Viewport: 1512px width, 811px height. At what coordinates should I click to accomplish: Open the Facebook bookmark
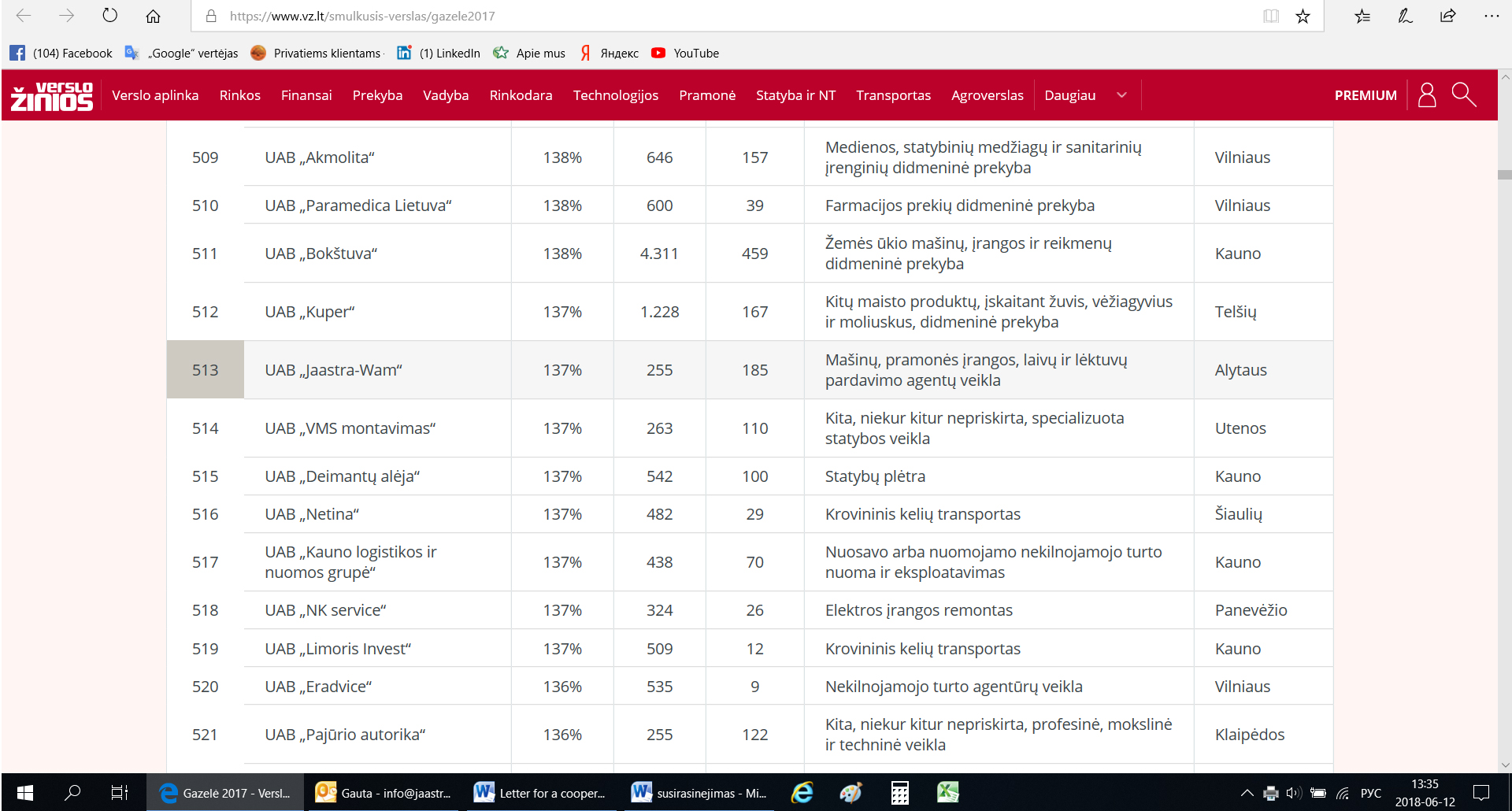[x=61, y=53]
